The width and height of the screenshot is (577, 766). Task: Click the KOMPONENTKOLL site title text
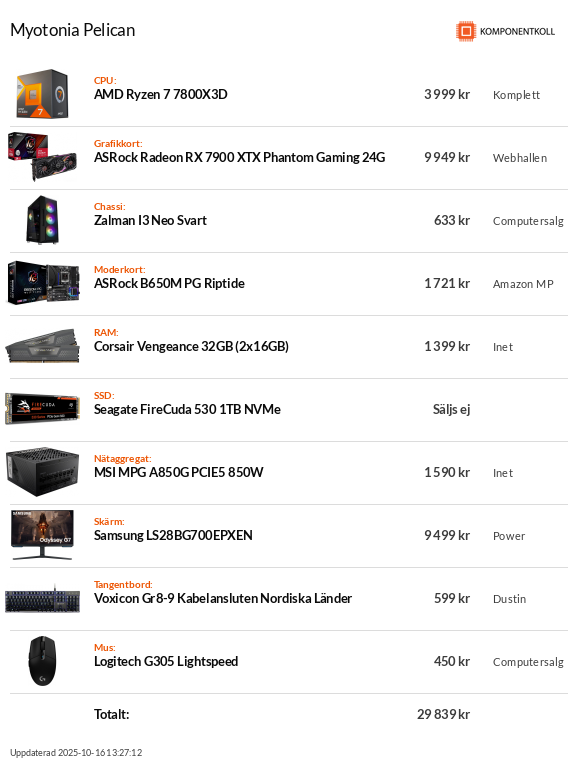517,32
